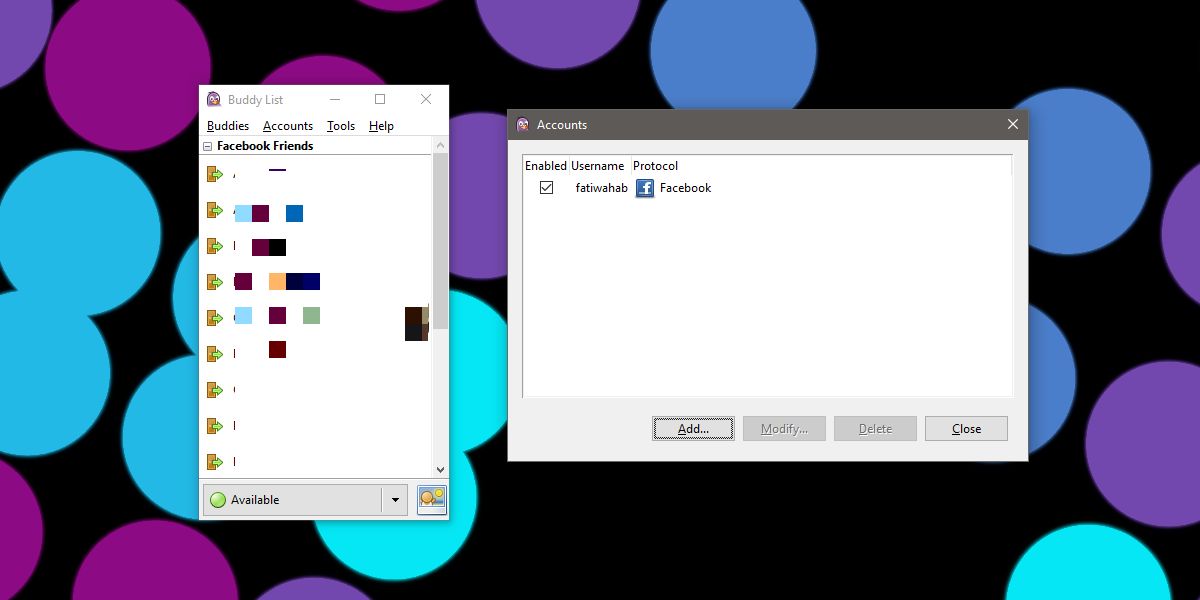The width and height of the screenshot is (1200, 600).
Task: Click the Pidgin icon in Buddy List title bar
Action: (213, 99)
